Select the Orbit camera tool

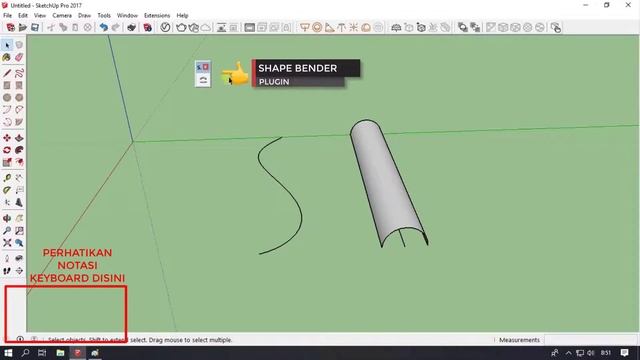(x=7, y=218)
